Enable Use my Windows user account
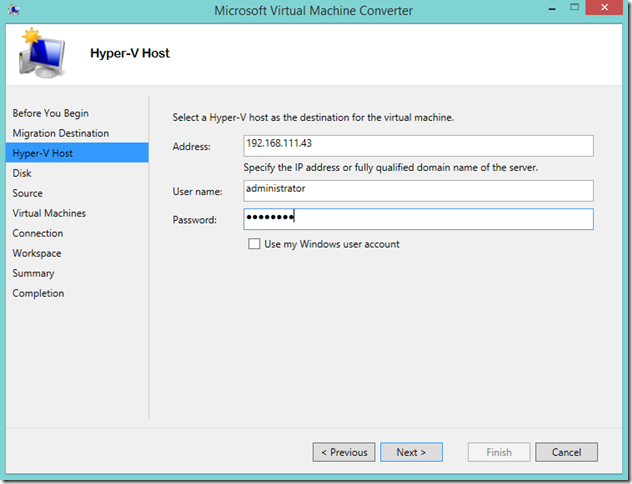This screenshot has width=632, height=484. coord(254,244)
